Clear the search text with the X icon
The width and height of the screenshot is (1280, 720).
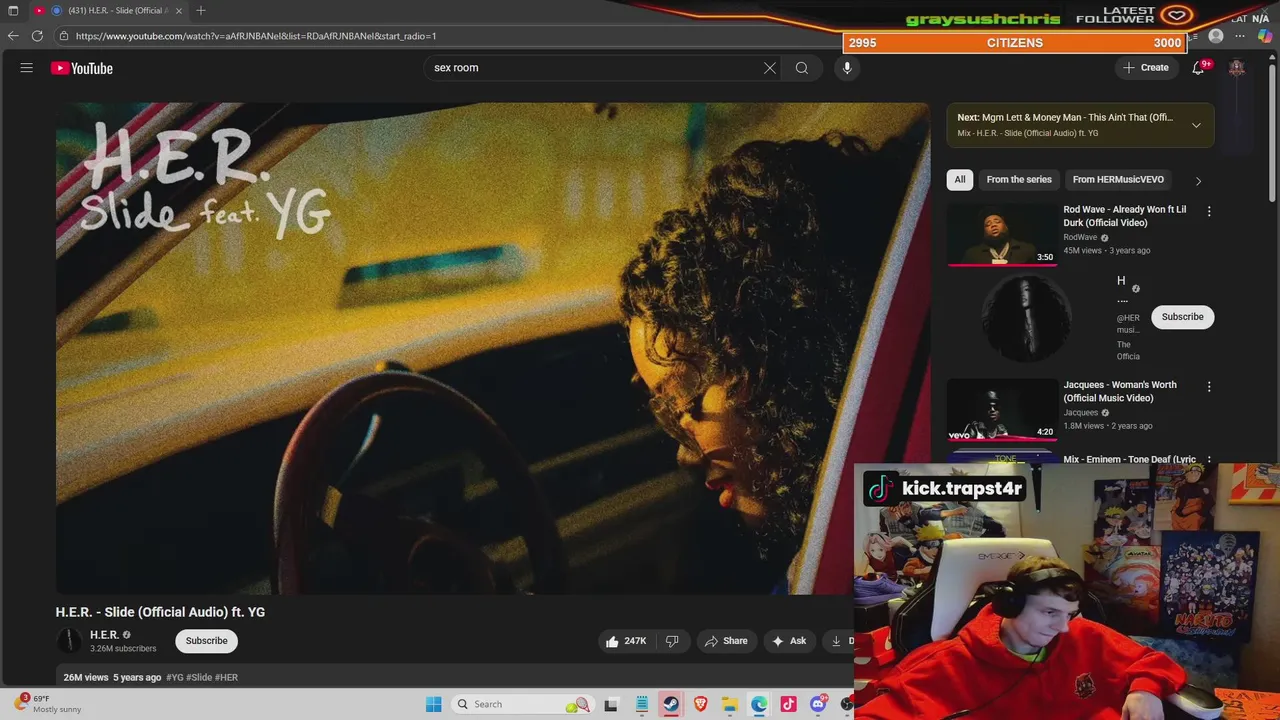770,68
